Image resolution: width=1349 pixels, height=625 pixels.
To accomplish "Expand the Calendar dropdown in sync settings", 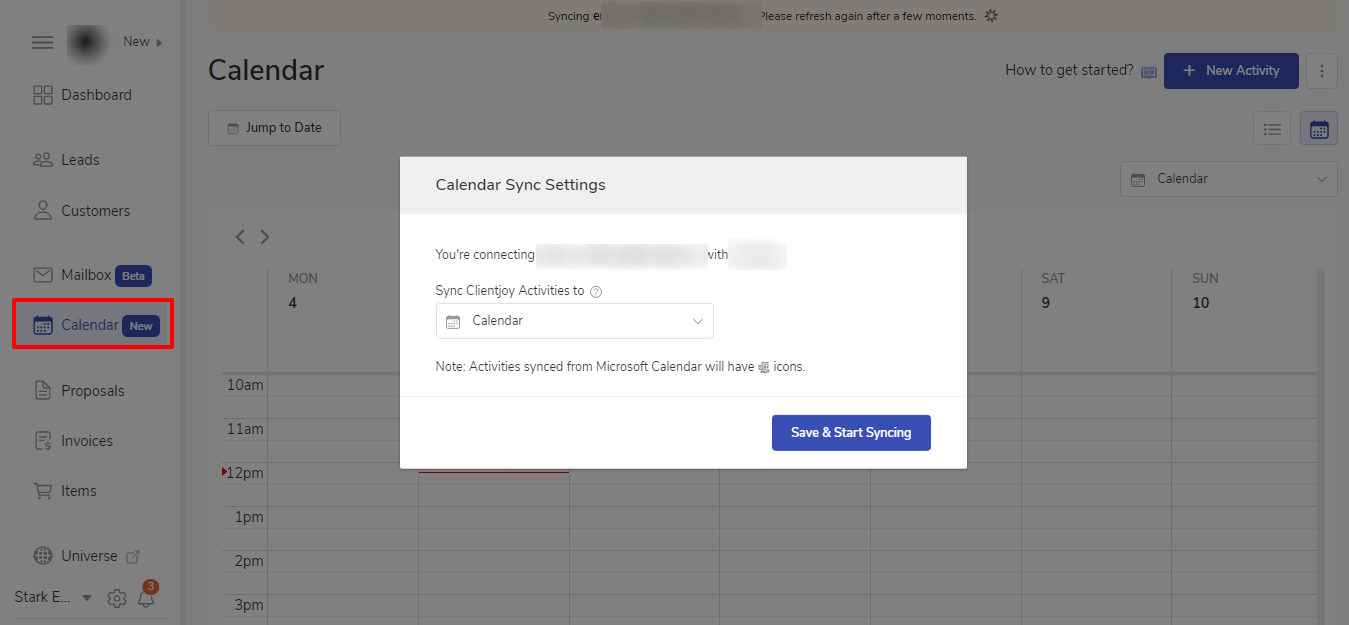I will pos(575,321).
